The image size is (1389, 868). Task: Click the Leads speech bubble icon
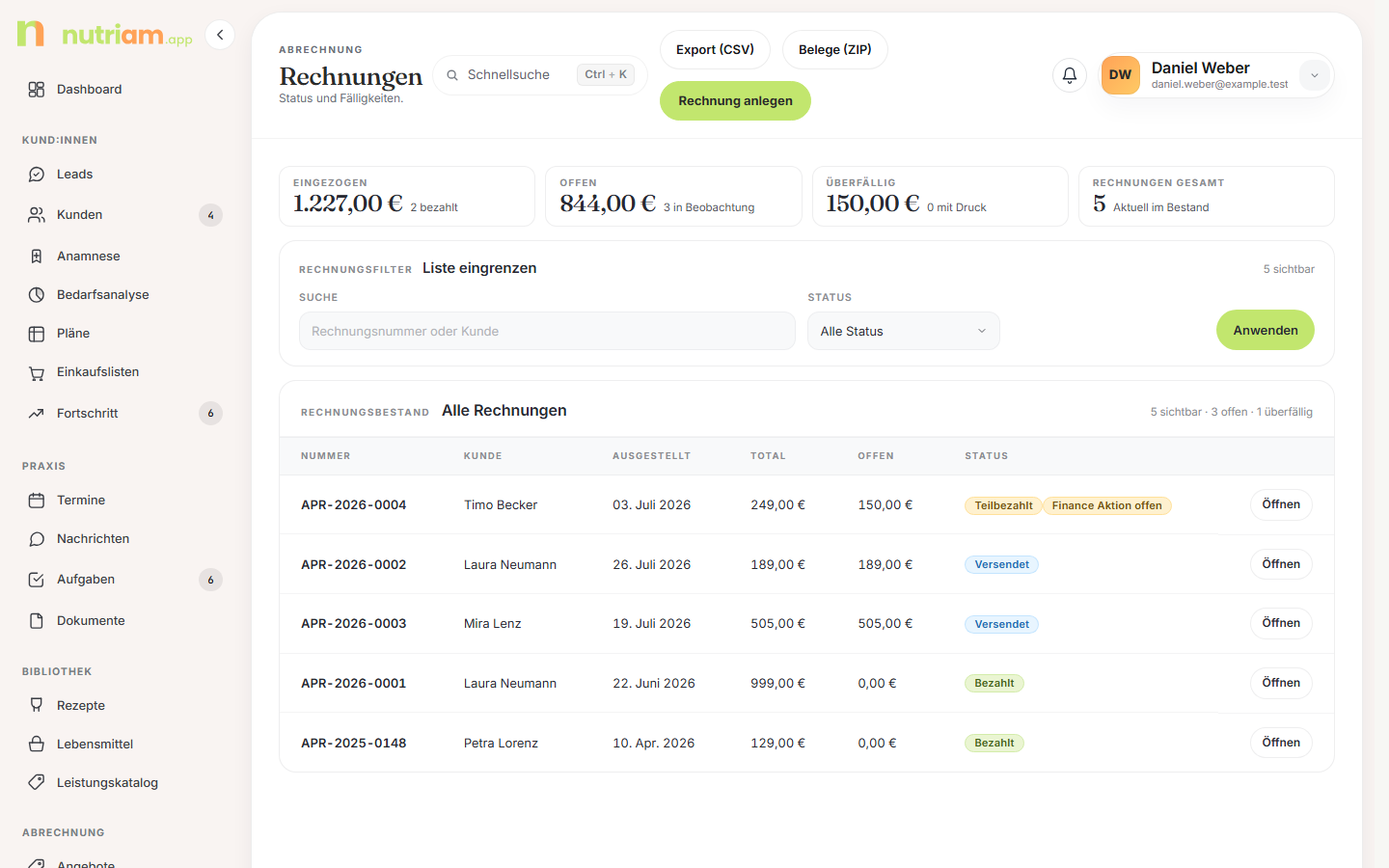37,175
